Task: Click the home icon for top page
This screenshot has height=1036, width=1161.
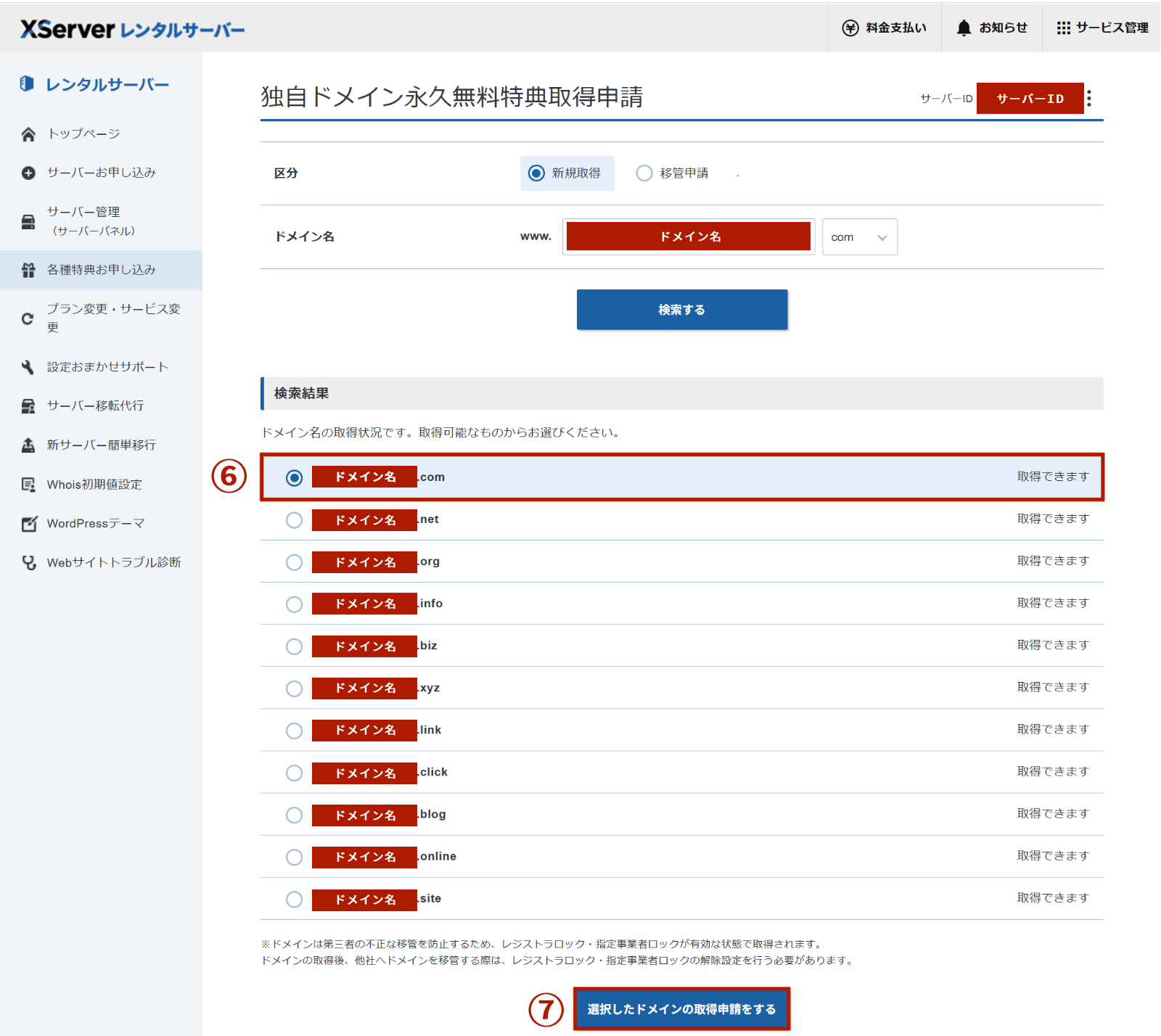Action: [28, 134]
